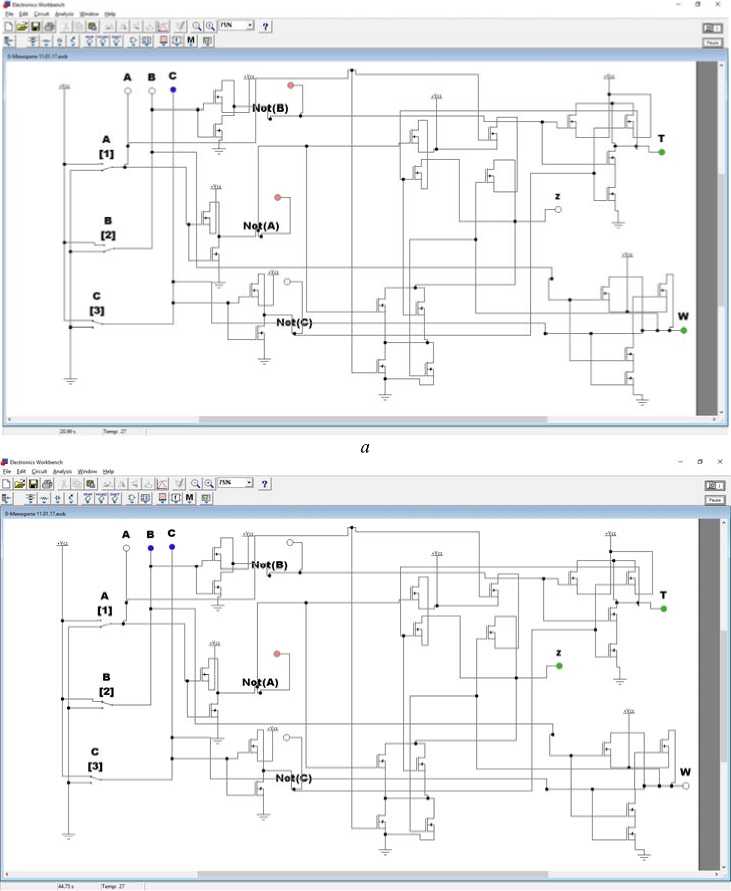Click horizontal scrollbar of top window
Screen dimensions: 731x891
pyautogui.click(x=364, y=420)
